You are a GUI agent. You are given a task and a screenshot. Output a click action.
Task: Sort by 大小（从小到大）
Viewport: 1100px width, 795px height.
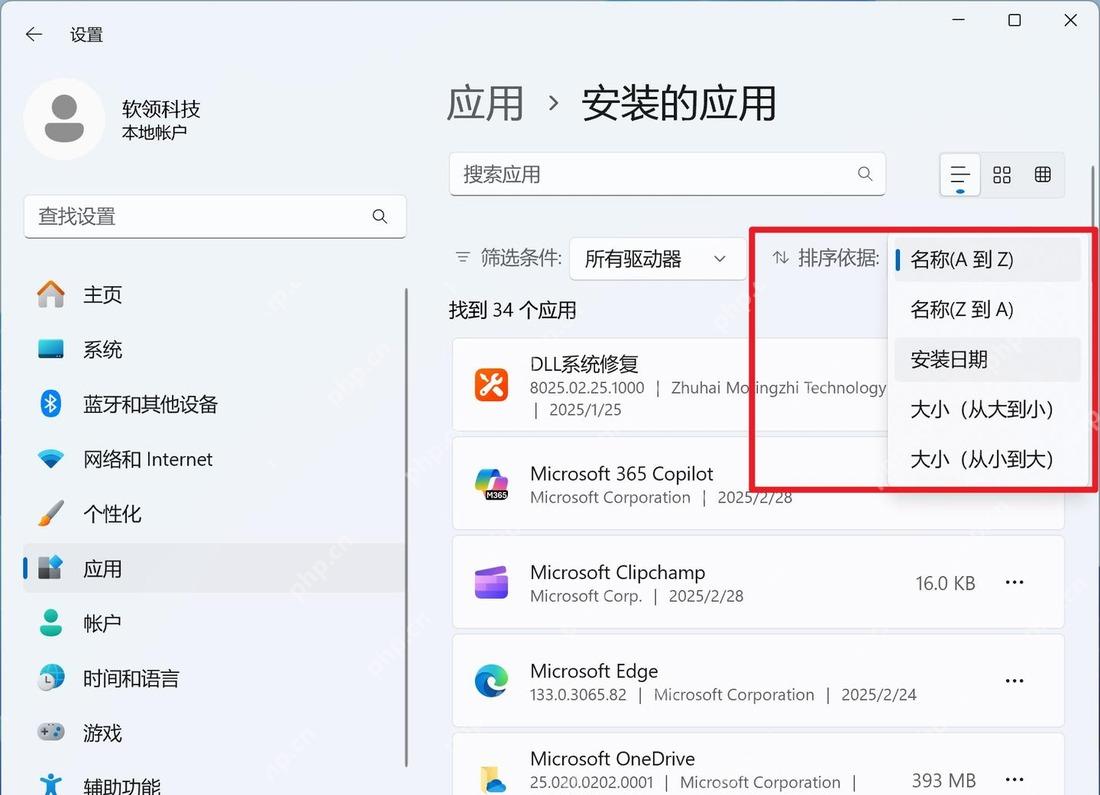(x=987, y=460)
